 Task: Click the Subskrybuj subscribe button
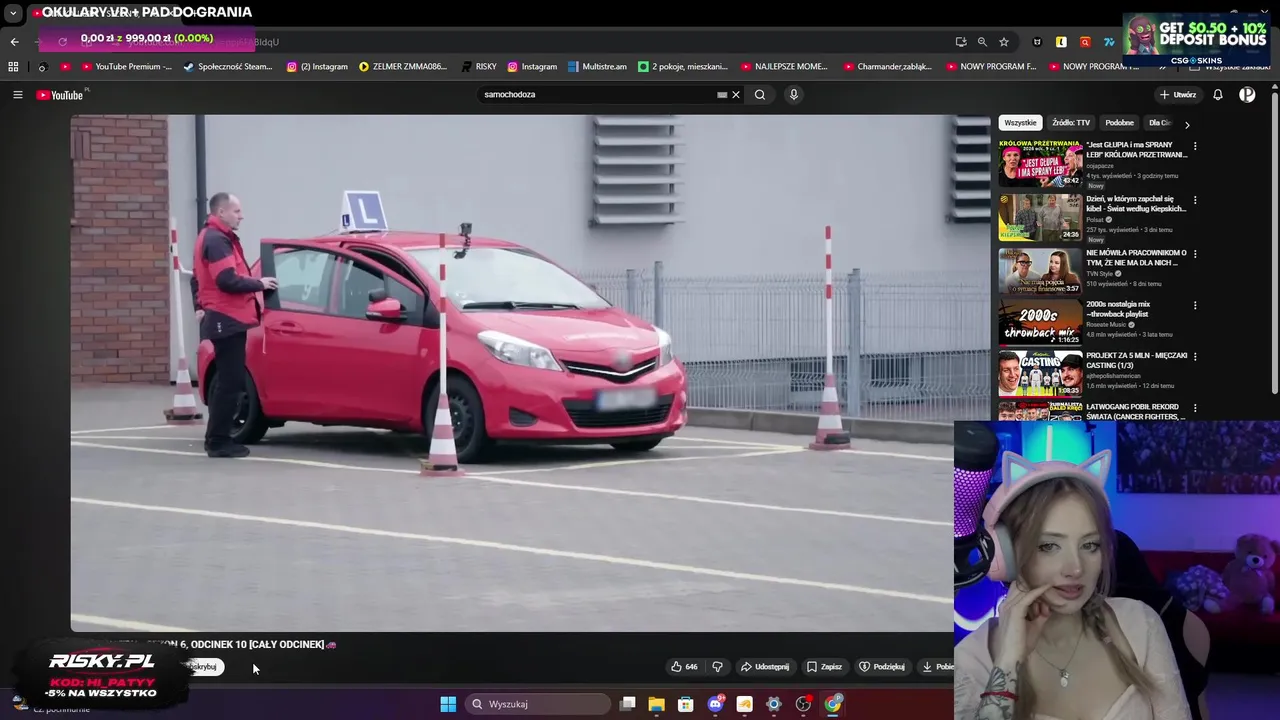click(x=203, y=667)
